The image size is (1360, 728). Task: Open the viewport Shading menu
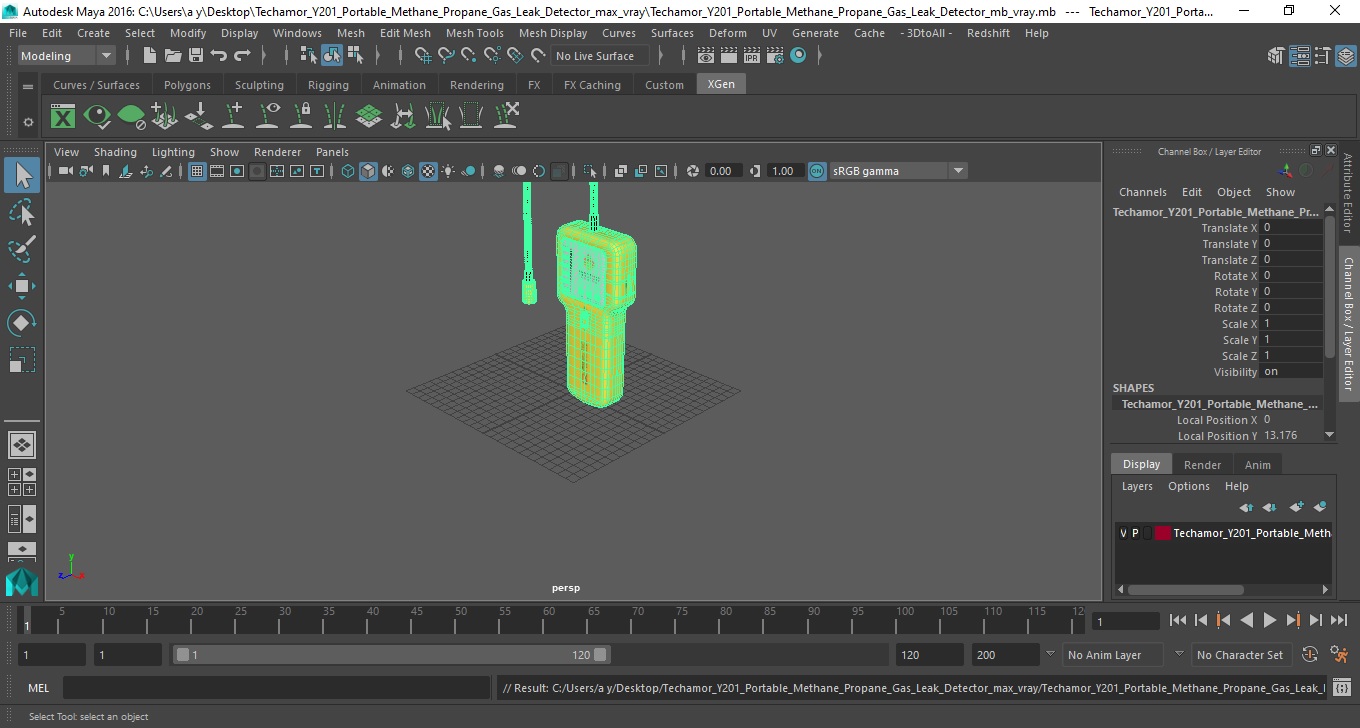(115, 152)
